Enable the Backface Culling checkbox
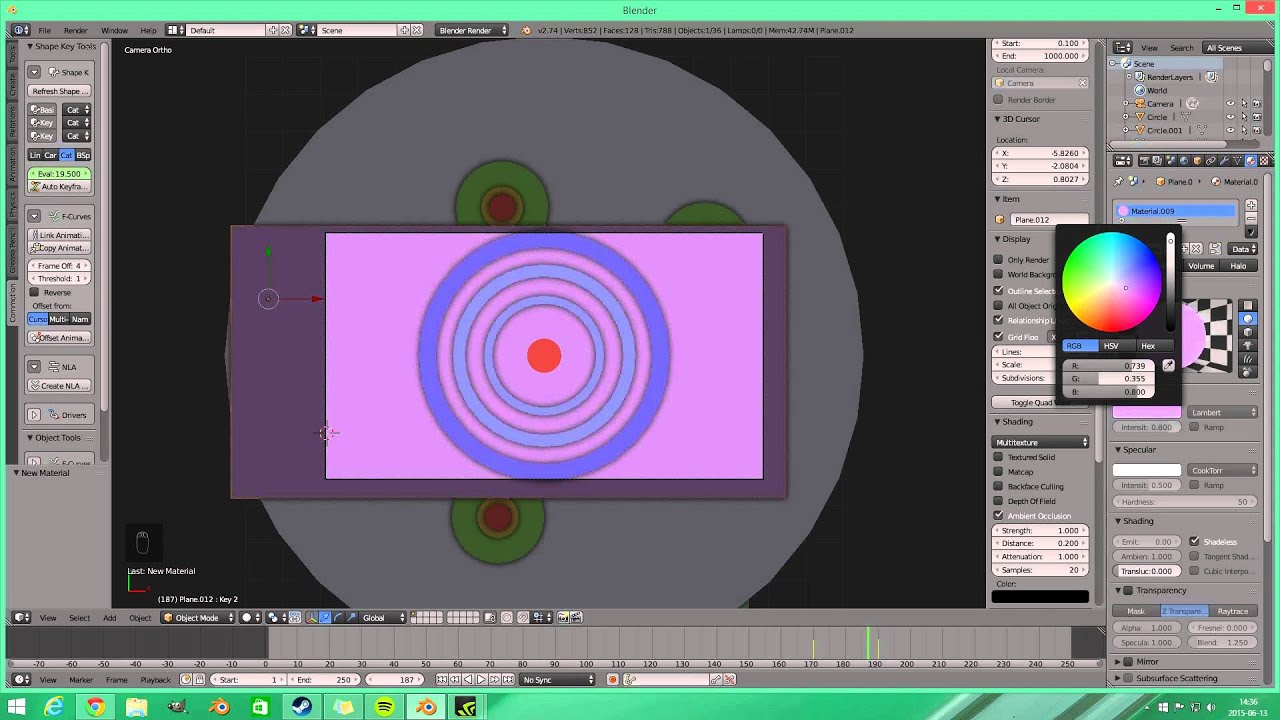This screenshot has width=1280, height=720. coord(998,486)
